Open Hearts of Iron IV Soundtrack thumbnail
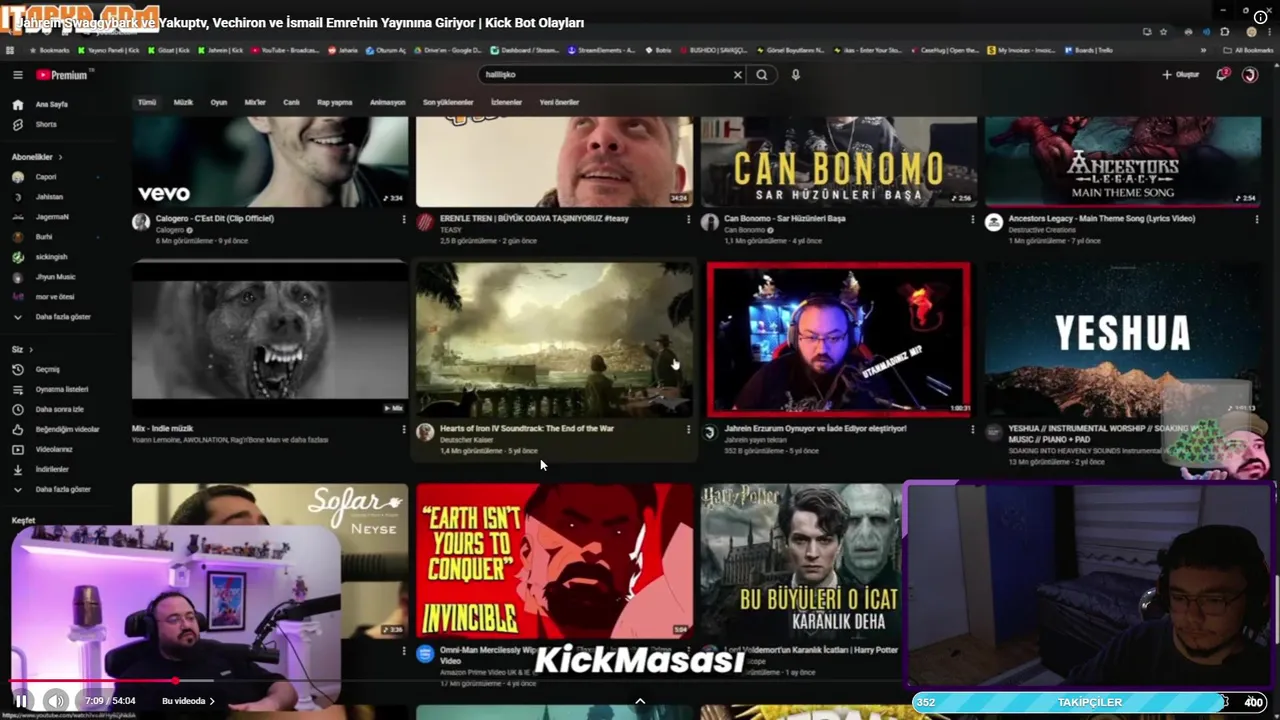The height and width of the screenshot is (720, 1280). pyautogui.click(x=554, y=340)
